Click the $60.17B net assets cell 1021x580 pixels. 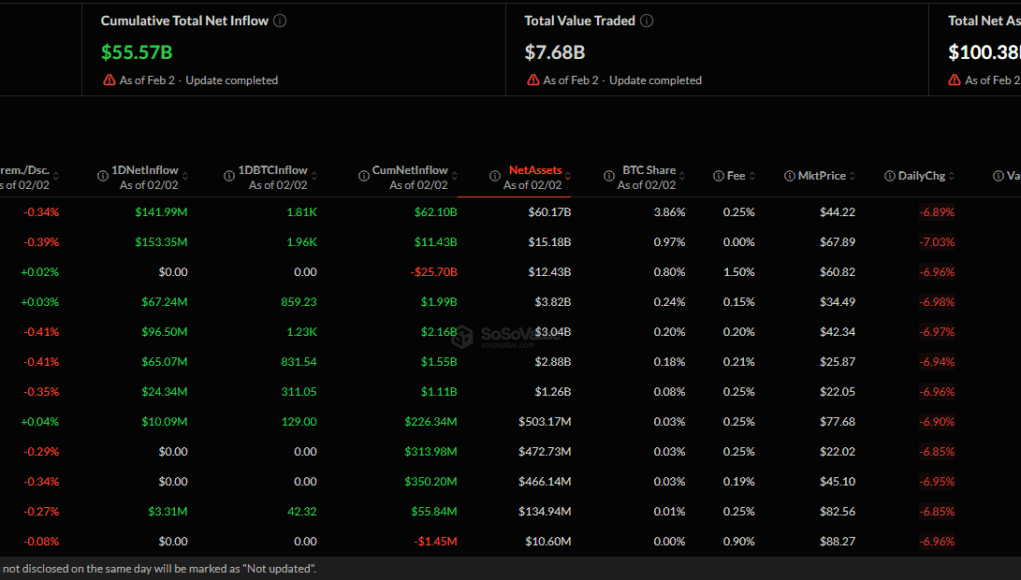coord(549,212)
